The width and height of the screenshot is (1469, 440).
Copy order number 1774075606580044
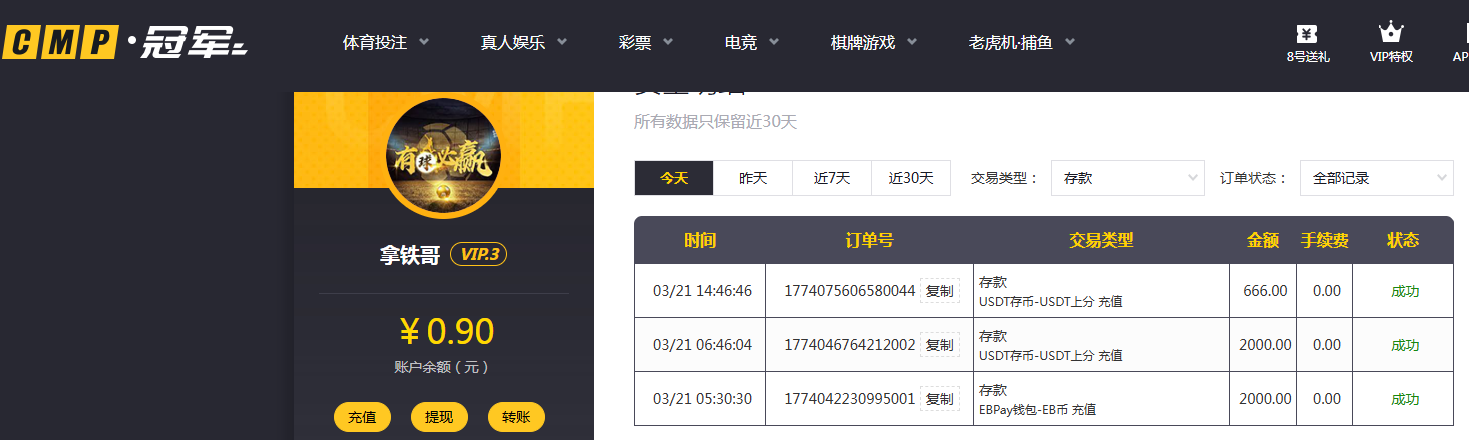pos(939,291)
